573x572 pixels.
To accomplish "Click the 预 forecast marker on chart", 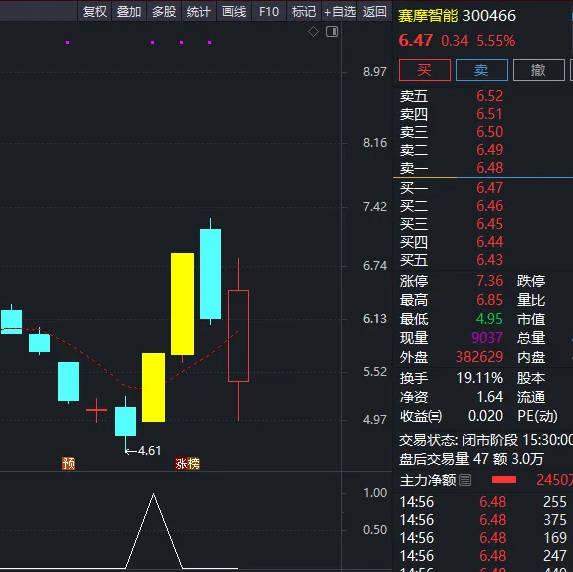I will (x=68, y=463).
